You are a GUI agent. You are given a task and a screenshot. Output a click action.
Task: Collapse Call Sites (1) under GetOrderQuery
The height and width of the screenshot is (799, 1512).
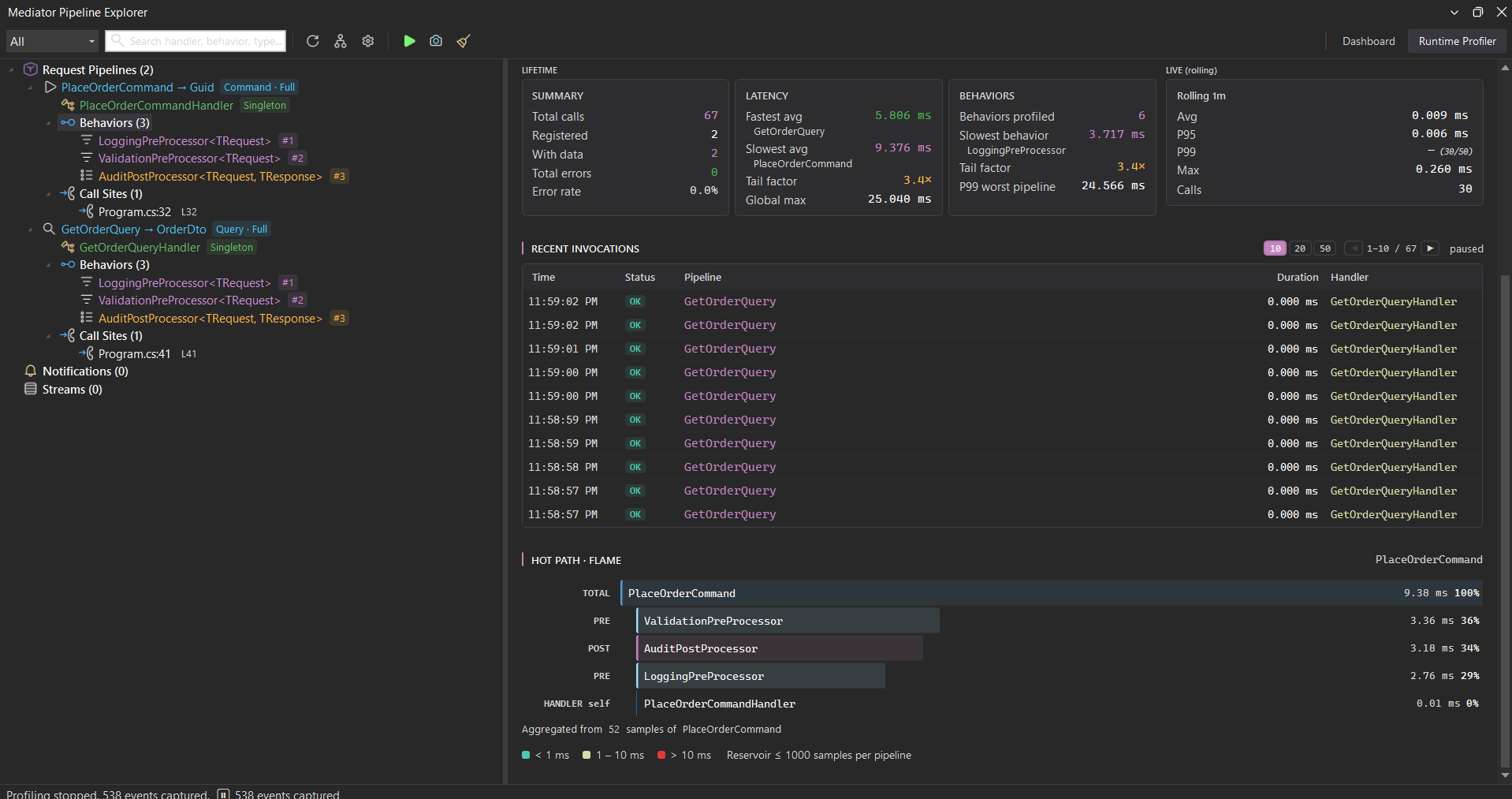50,336
